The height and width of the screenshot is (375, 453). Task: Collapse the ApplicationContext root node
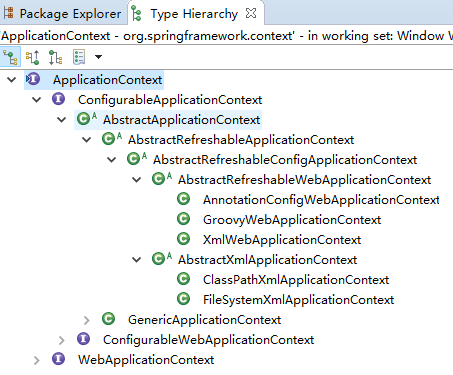12,80
